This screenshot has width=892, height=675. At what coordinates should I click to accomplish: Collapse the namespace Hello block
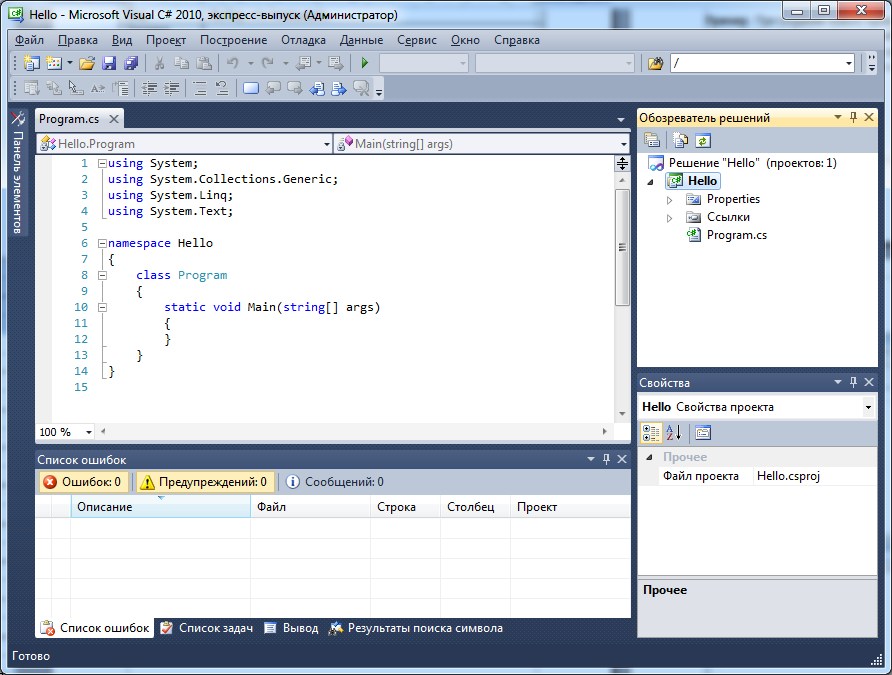102,243
